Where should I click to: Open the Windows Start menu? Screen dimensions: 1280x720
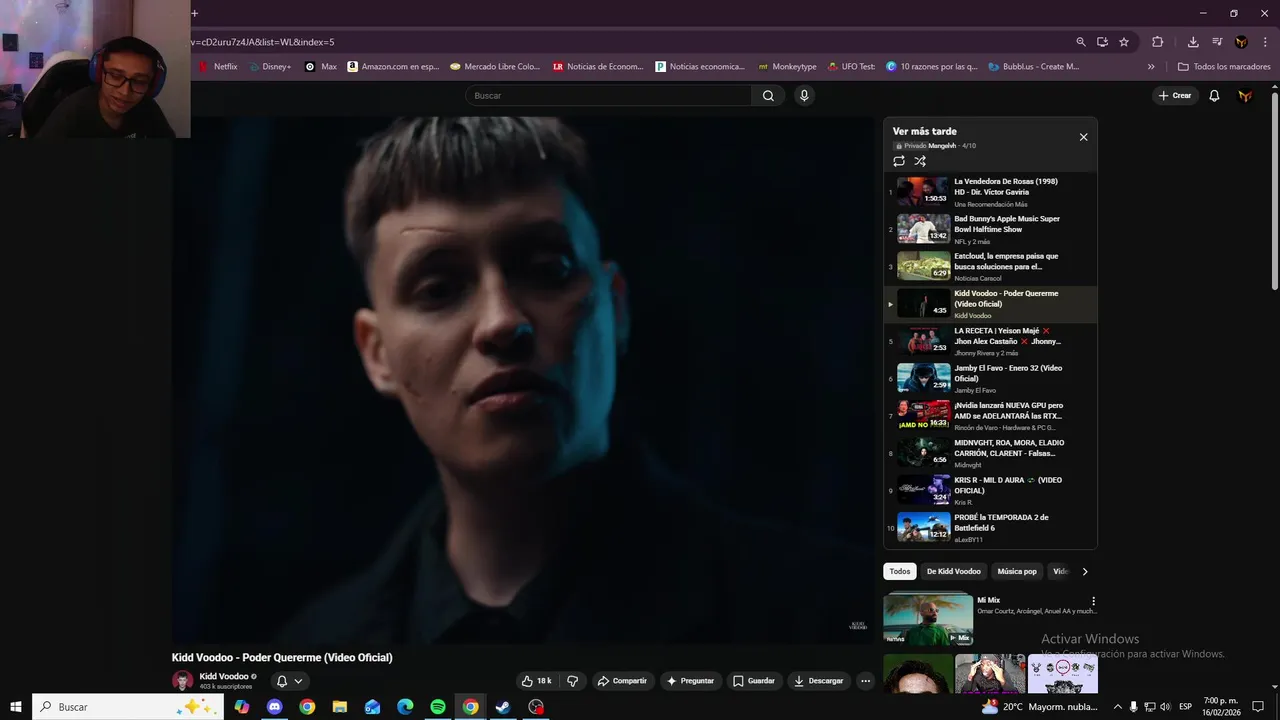[x=15, y=707]
